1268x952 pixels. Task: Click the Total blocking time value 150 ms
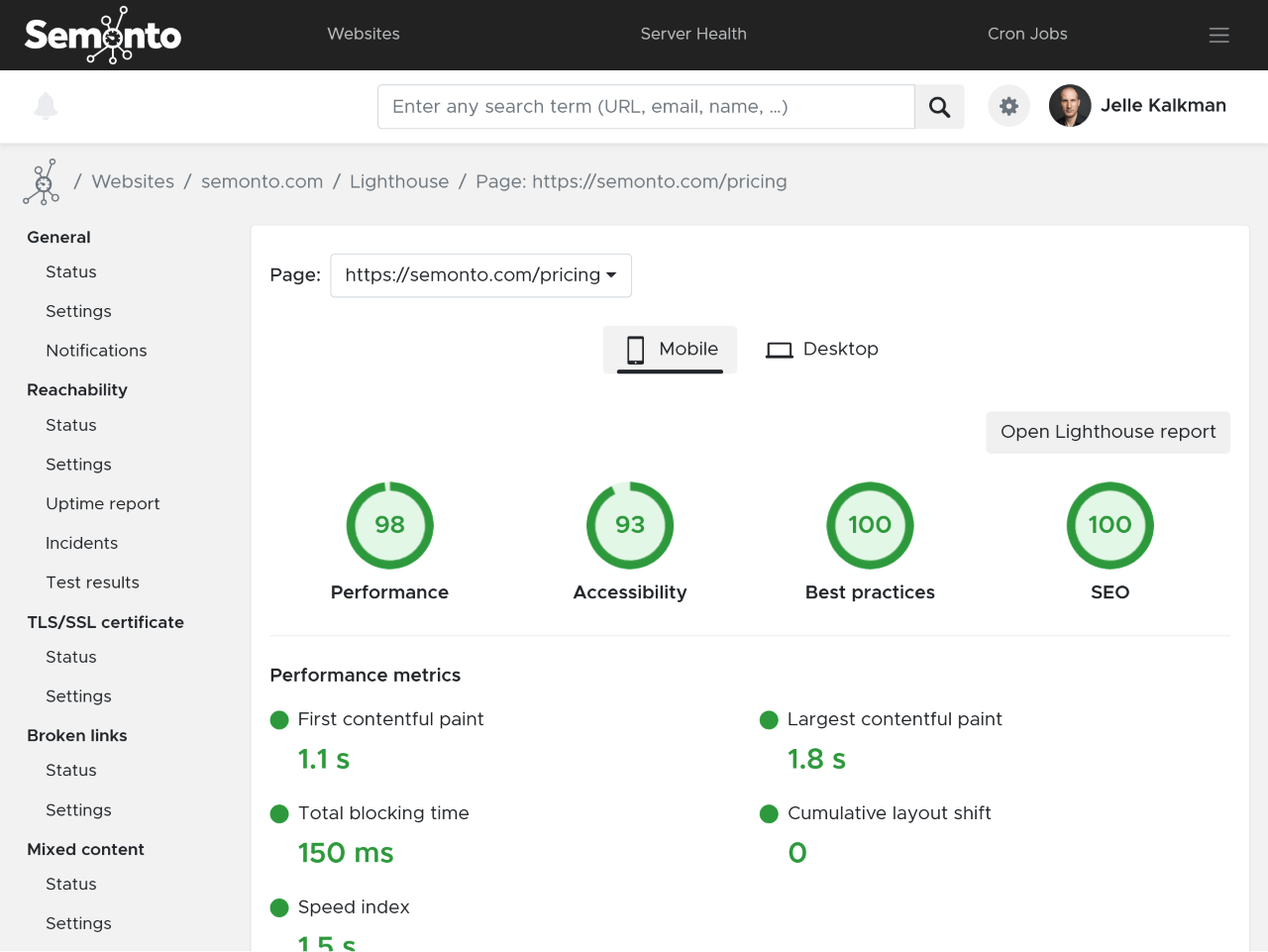pyautogui.click(x=346, y=853)
